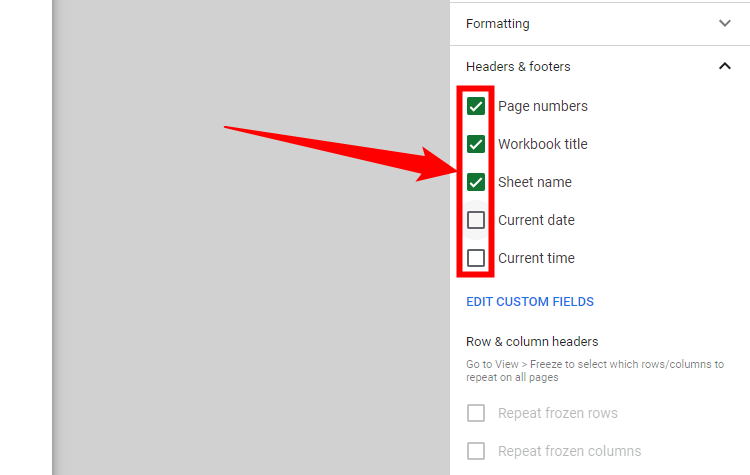Tick the Current time checkbox
This screenshot has width=750, height=475.
point(476,258)
